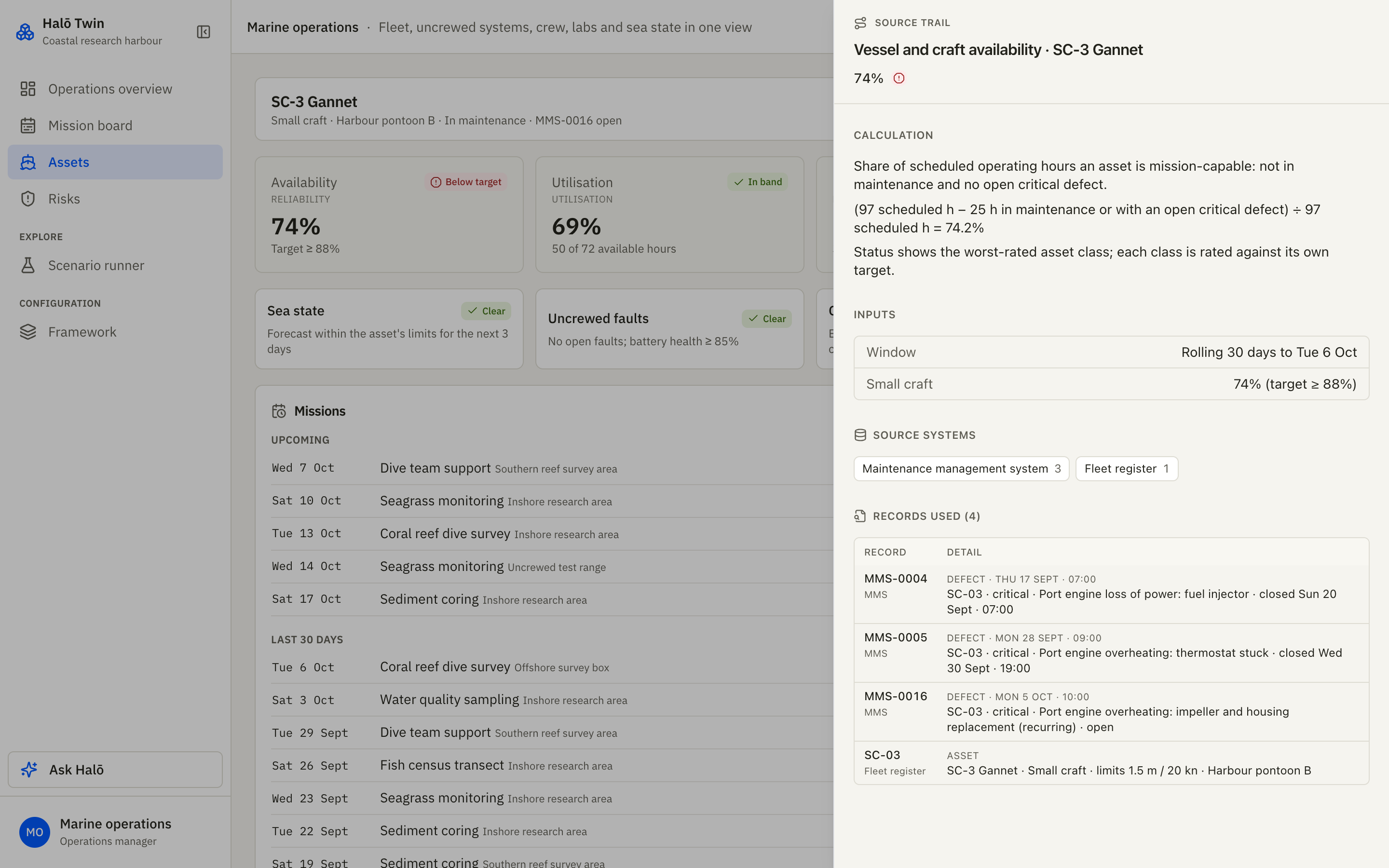
Task: Collapse the sidebar panel icon
Action: [x=203, y=31]
